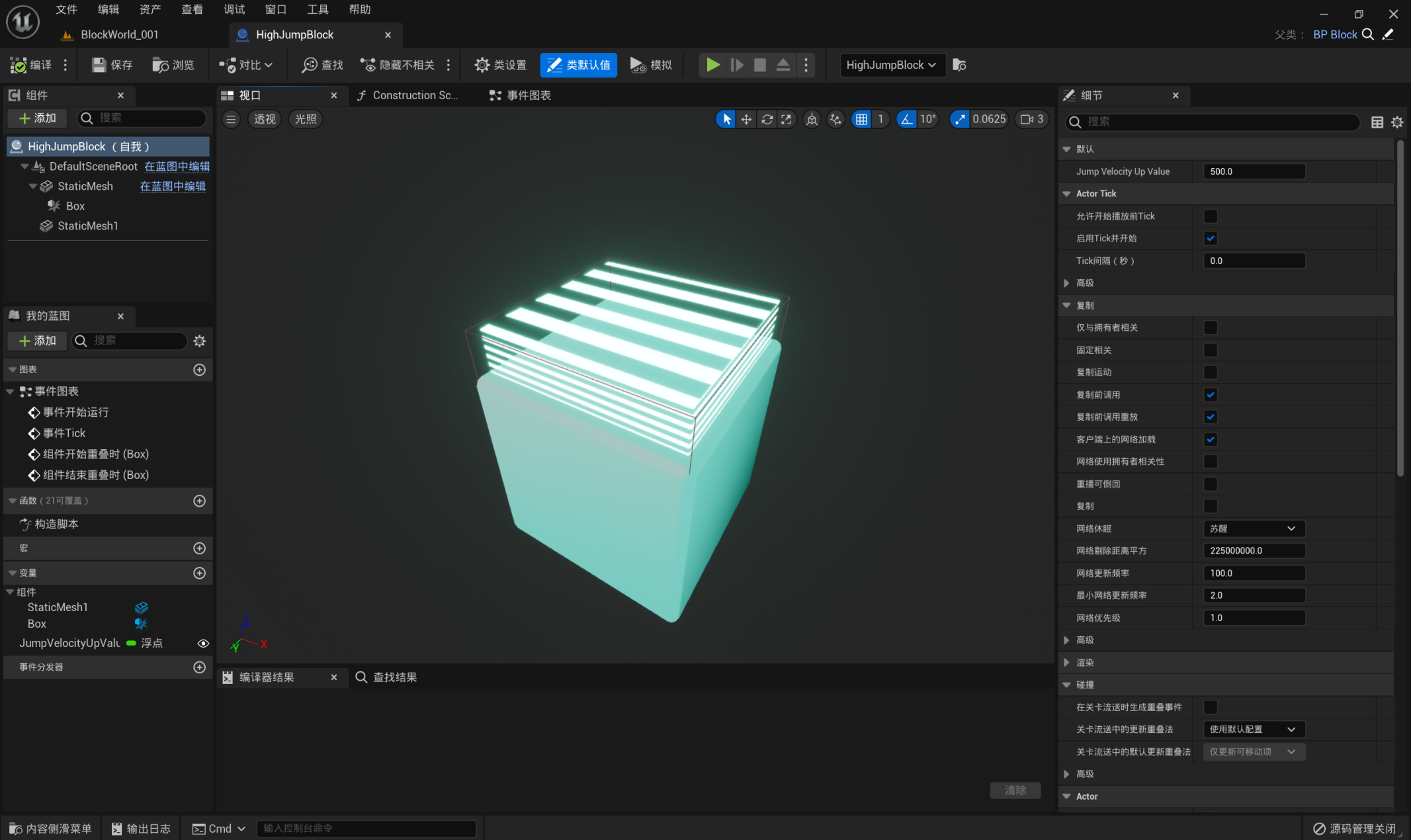Click the Jump Velocity Up Value field
This screenshot has width=1411, height=840.
point(1253,171)
